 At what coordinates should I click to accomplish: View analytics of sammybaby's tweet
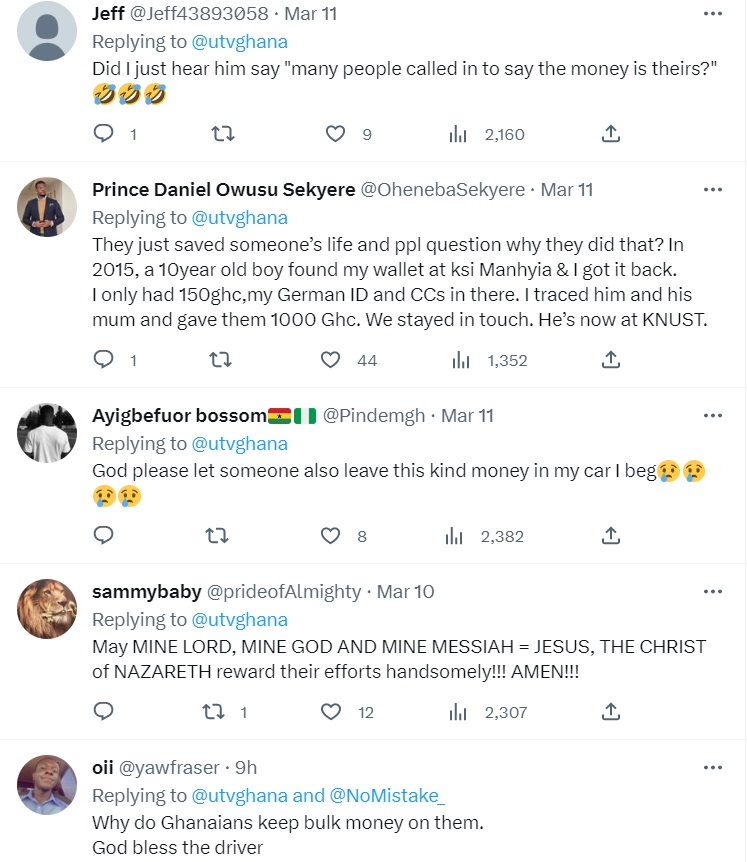(459, 712)
